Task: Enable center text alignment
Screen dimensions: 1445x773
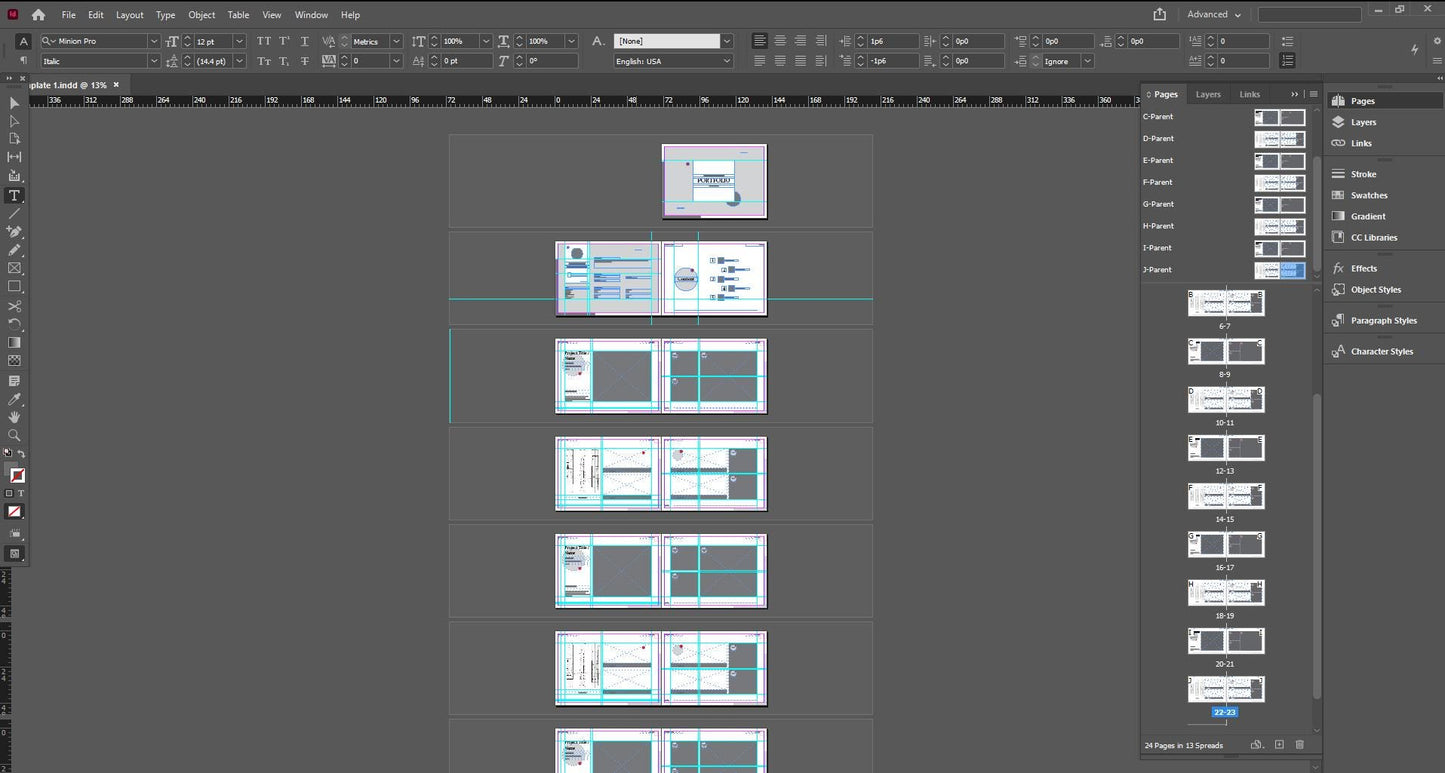Action: (780, 41)
